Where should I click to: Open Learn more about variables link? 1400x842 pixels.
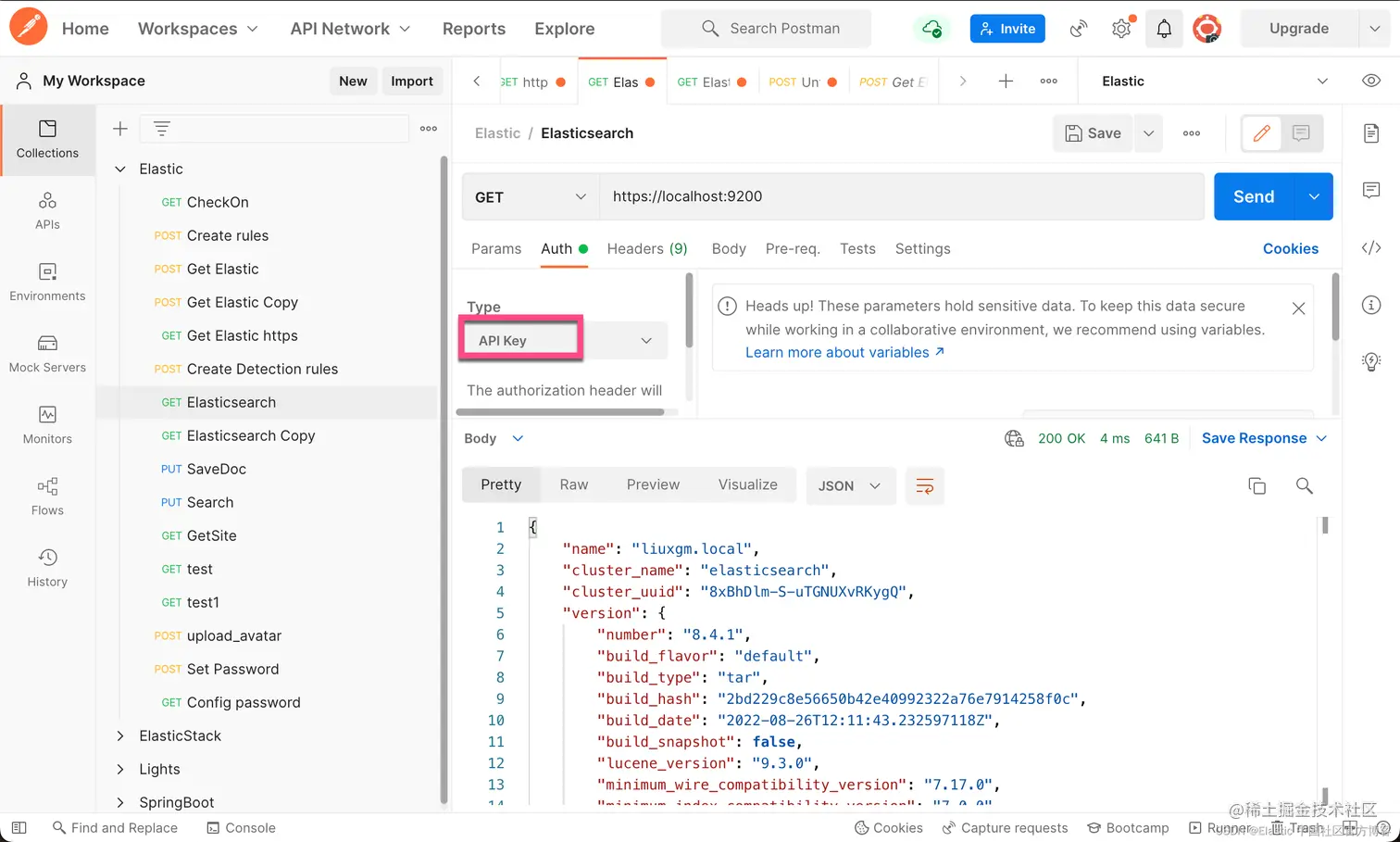coord(844,352)
